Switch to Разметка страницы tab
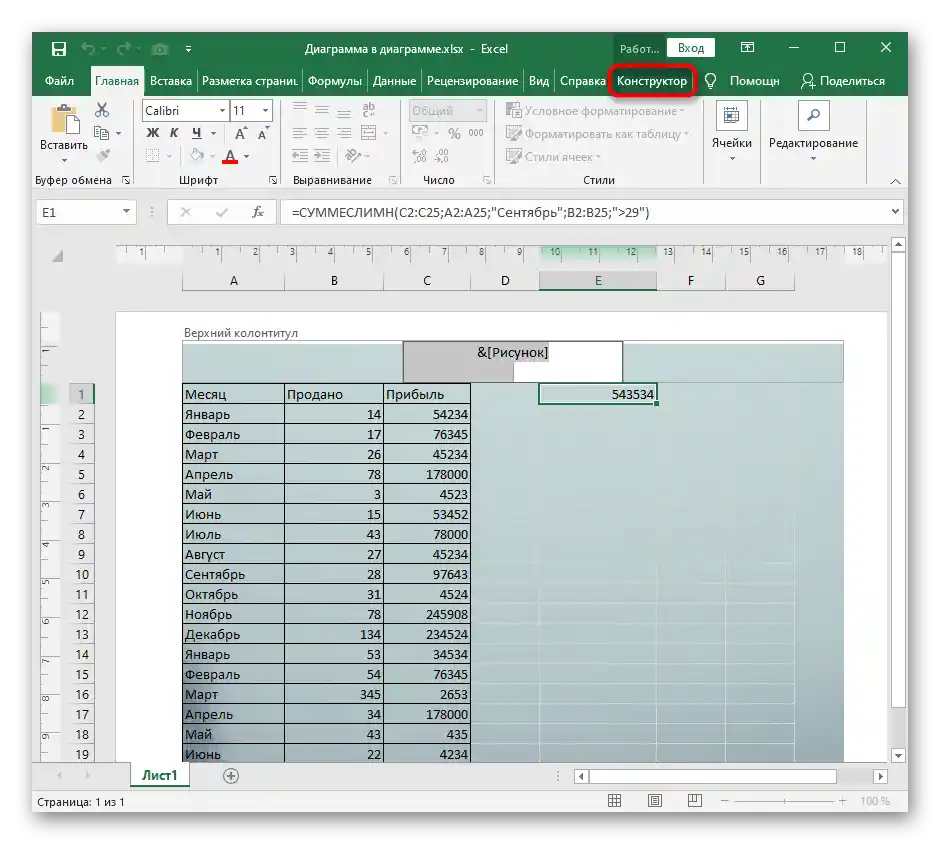 (249, 81)
